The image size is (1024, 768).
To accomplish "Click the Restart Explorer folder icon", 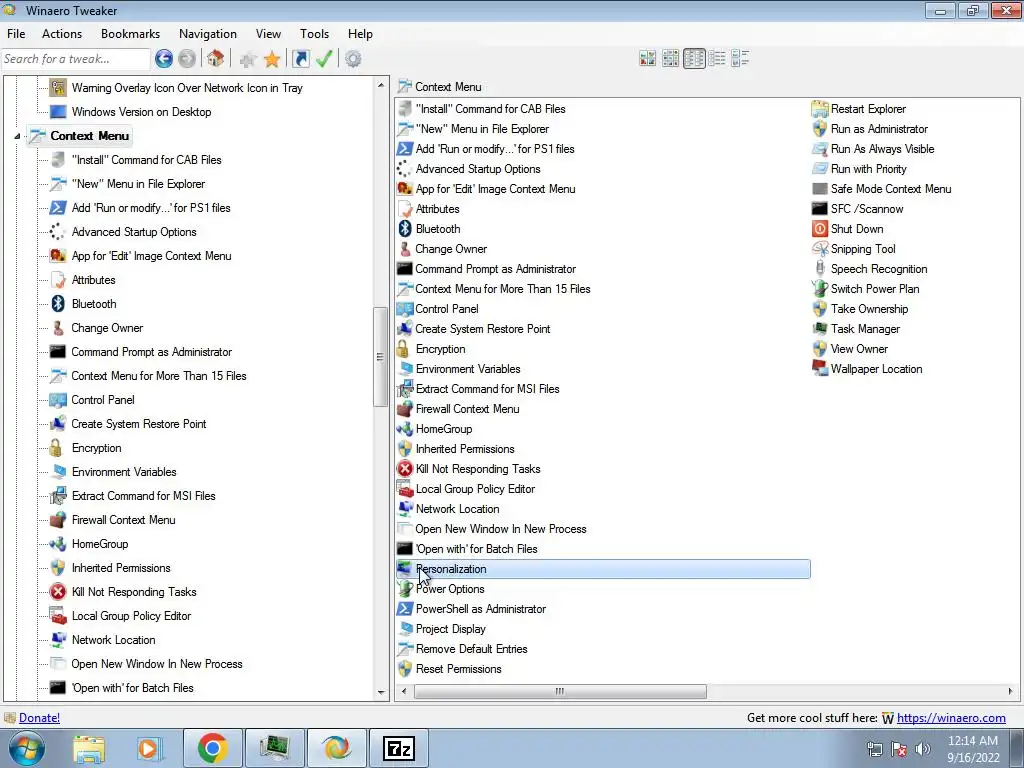I will point(820,108).
